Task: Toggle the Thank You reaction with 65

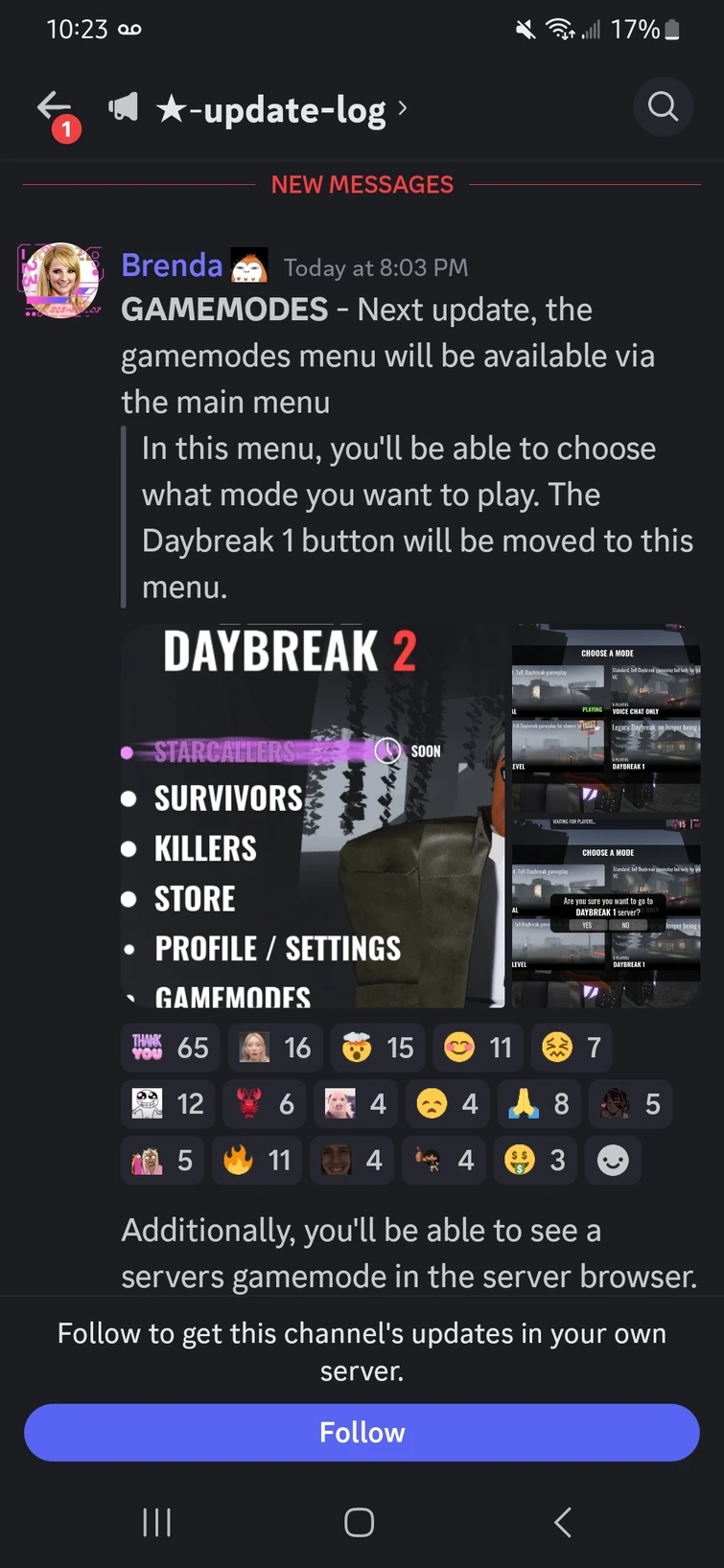Action: [171, 1048]
